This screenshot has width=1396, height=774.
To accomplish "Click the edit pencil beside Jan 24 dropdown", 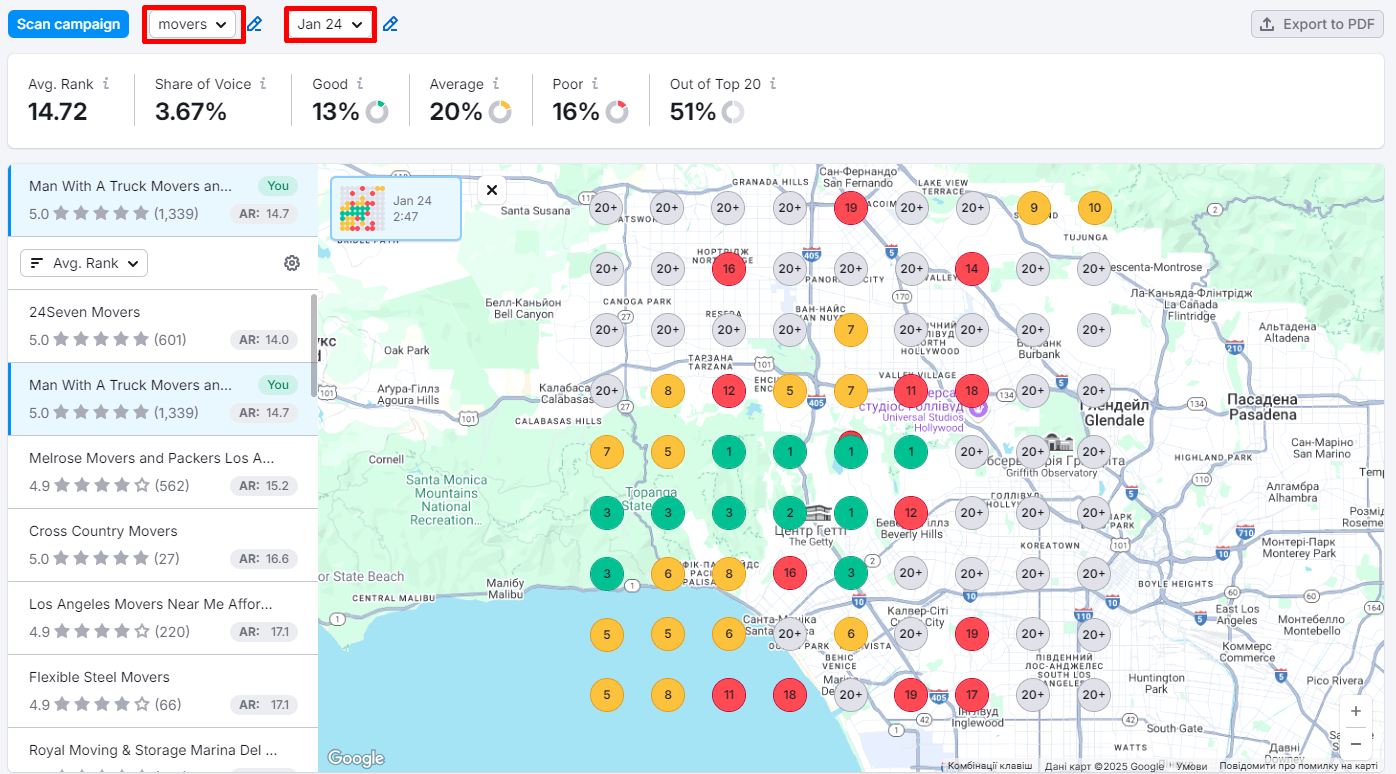I will click(x=390, y=24).
